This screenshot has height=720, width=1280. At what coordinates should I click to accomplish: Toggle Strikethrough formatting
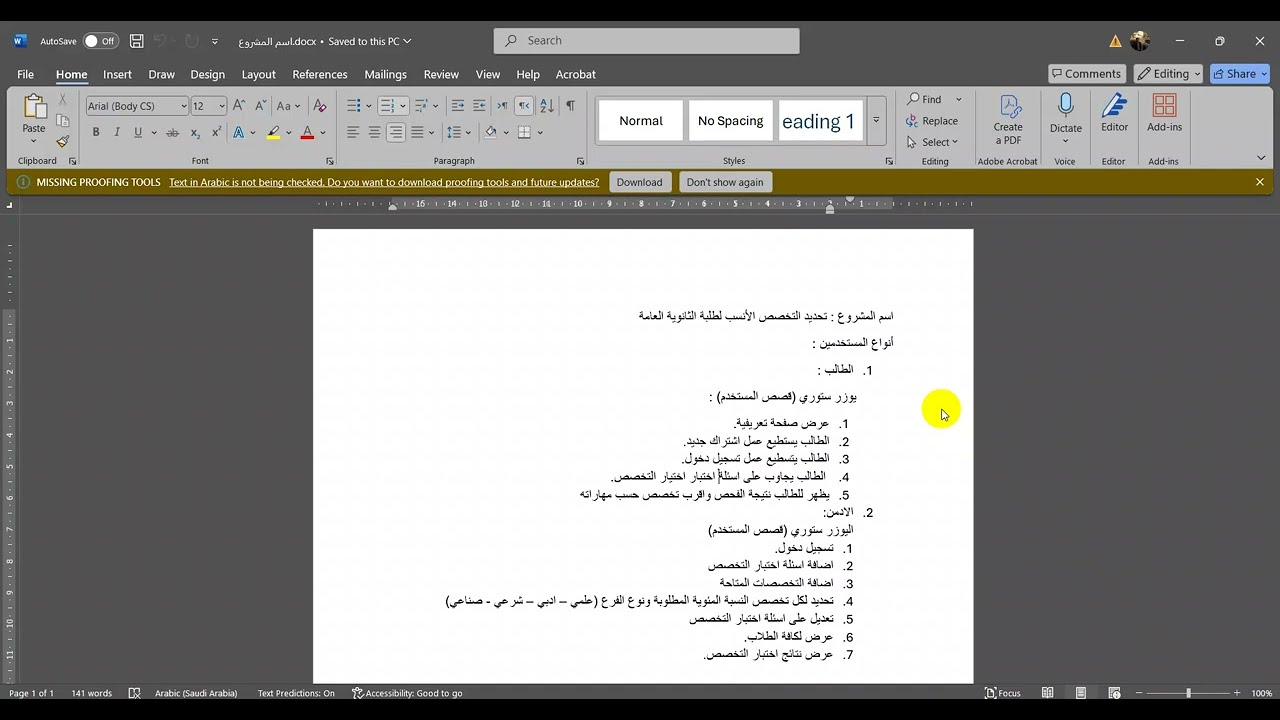click(173, 132)
